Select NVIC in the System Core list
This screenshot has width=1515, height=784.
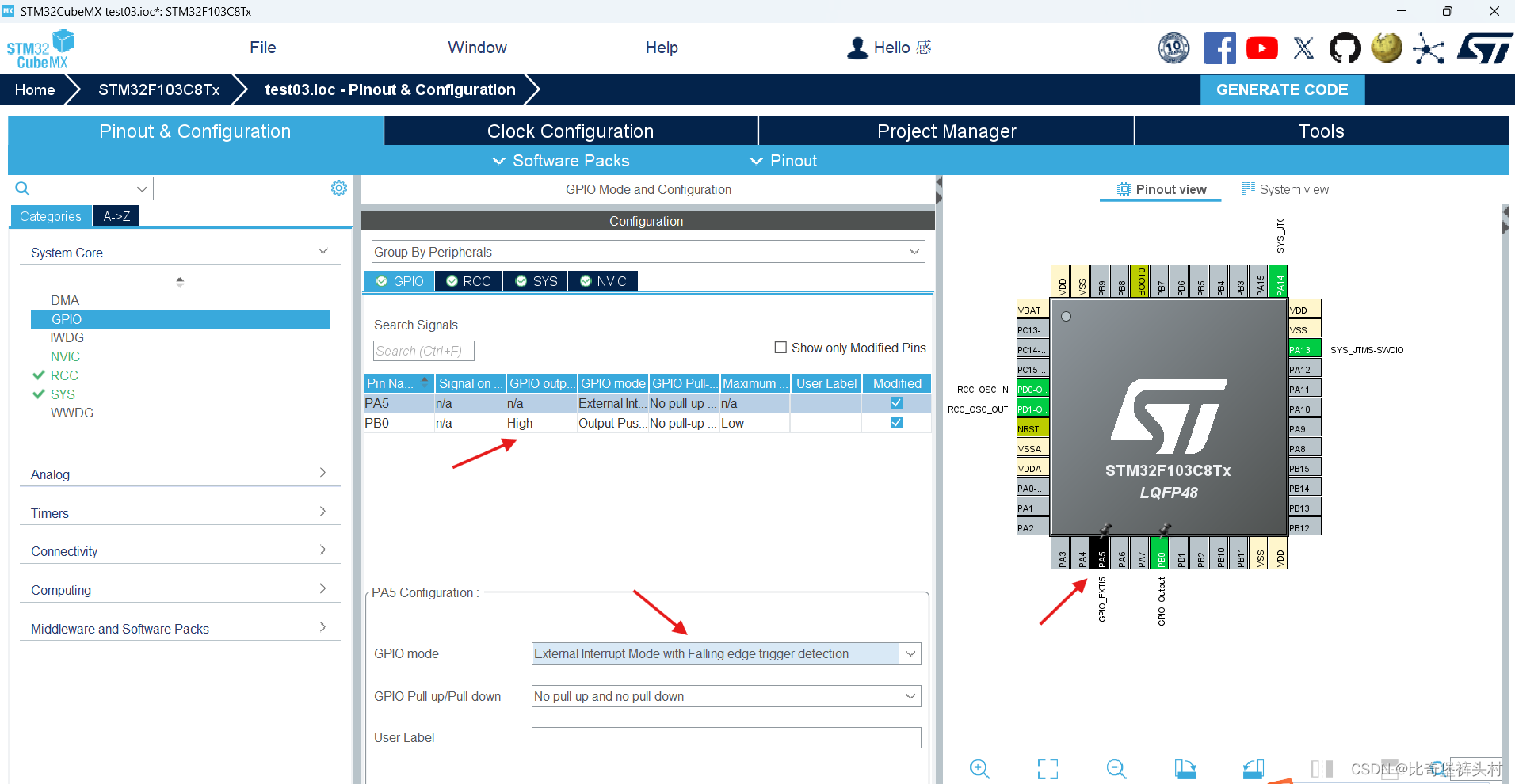[x=65, y=356]
